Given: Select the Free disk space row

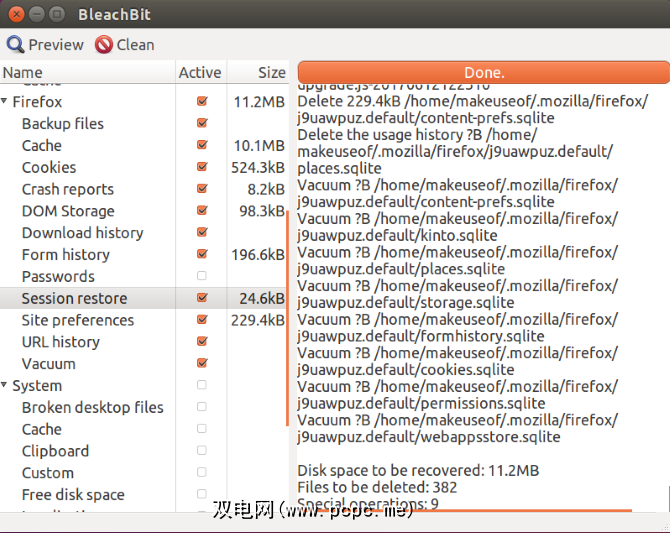Looking at the screenshot, I should (x=144, y=494).
